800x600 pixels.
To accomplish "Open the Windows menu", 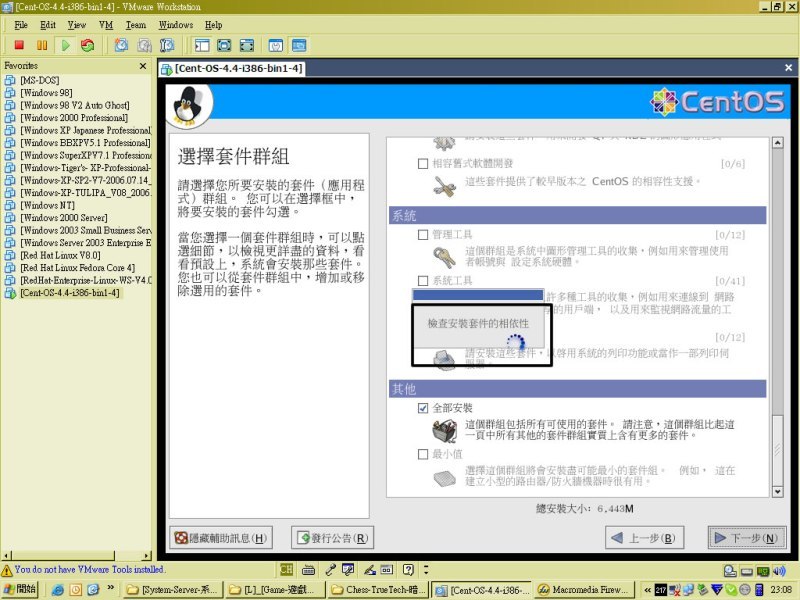I will tap(176, 24).
